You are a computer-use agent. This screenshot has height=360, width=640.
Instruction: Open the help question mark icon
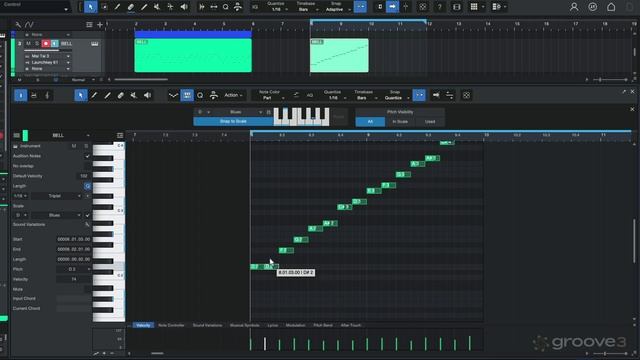pyautogui.click(x=440, y=7)
